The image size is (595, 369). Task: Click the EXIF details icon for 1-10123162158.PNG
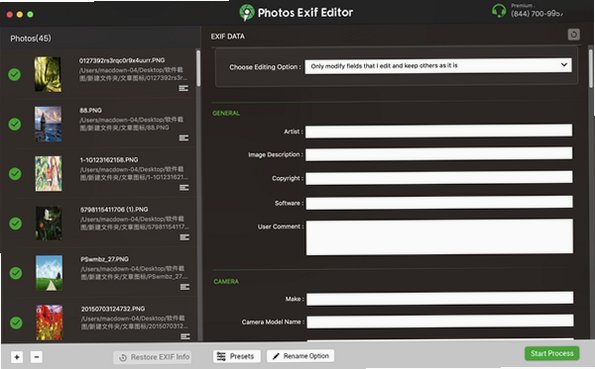click(184, 188)
